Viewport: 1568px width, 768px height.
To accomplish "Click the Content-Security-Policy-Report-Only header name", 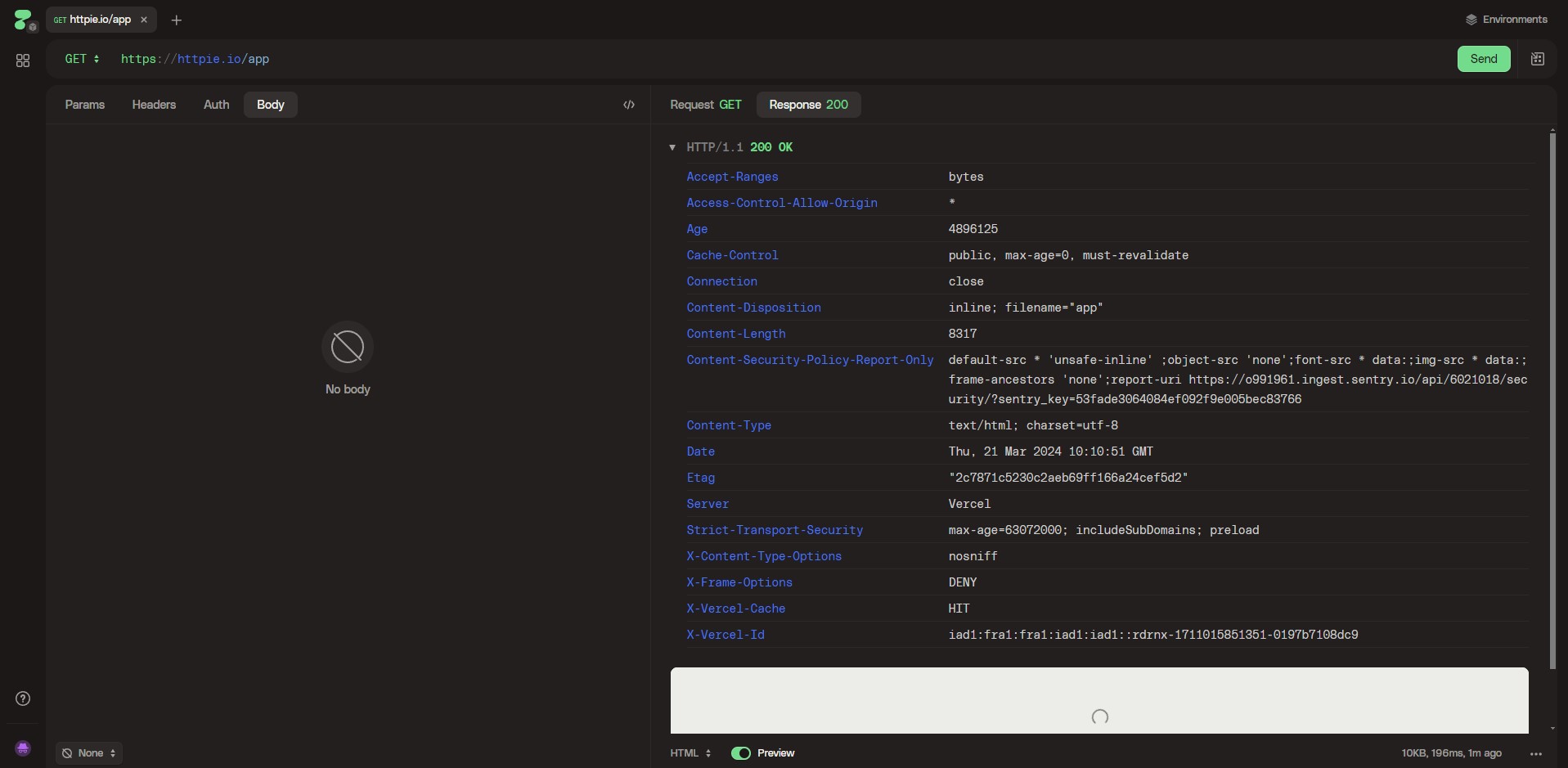I will click(x=810, y=360).
